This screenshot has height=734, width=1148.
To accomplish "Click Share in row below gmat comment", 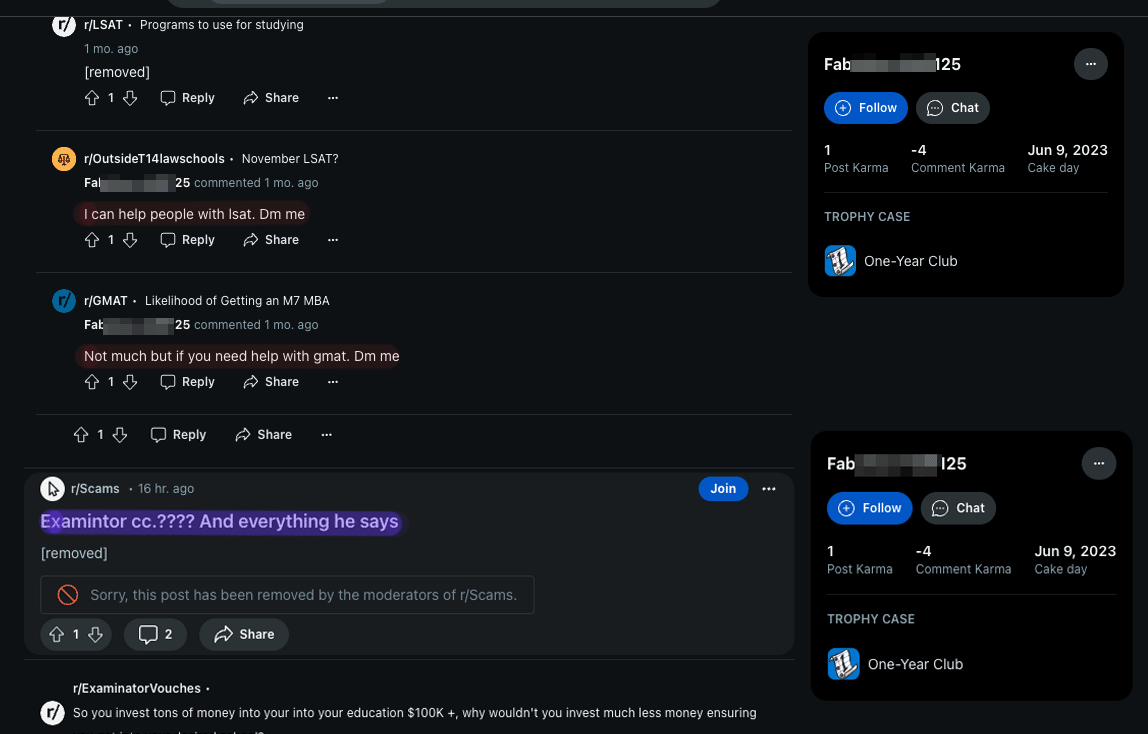I will click(264, 435).
